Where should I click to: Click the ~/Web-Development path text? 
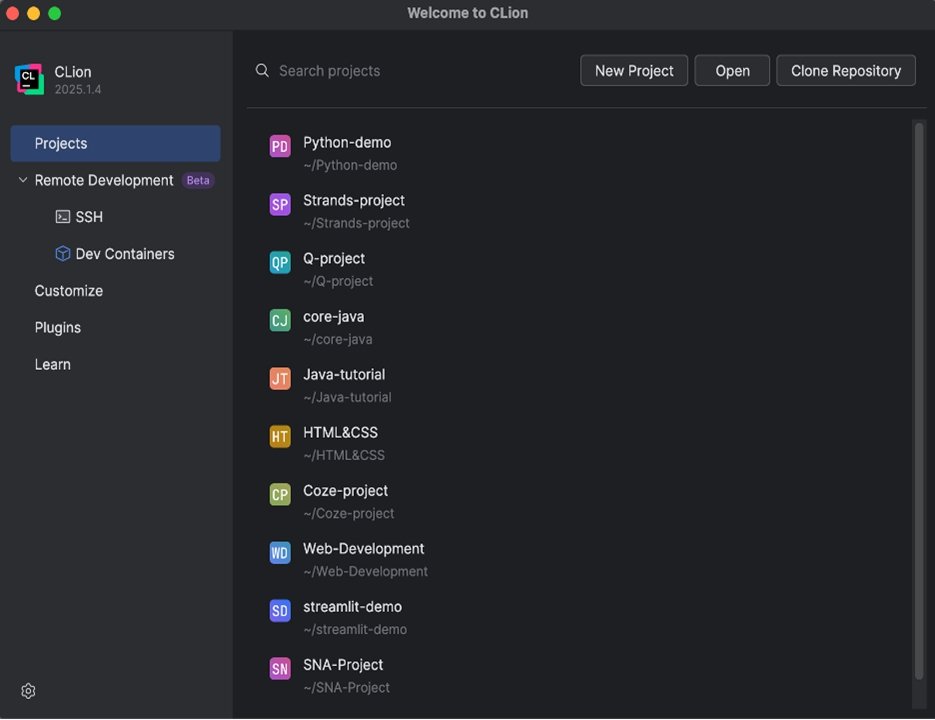point(366,571)
